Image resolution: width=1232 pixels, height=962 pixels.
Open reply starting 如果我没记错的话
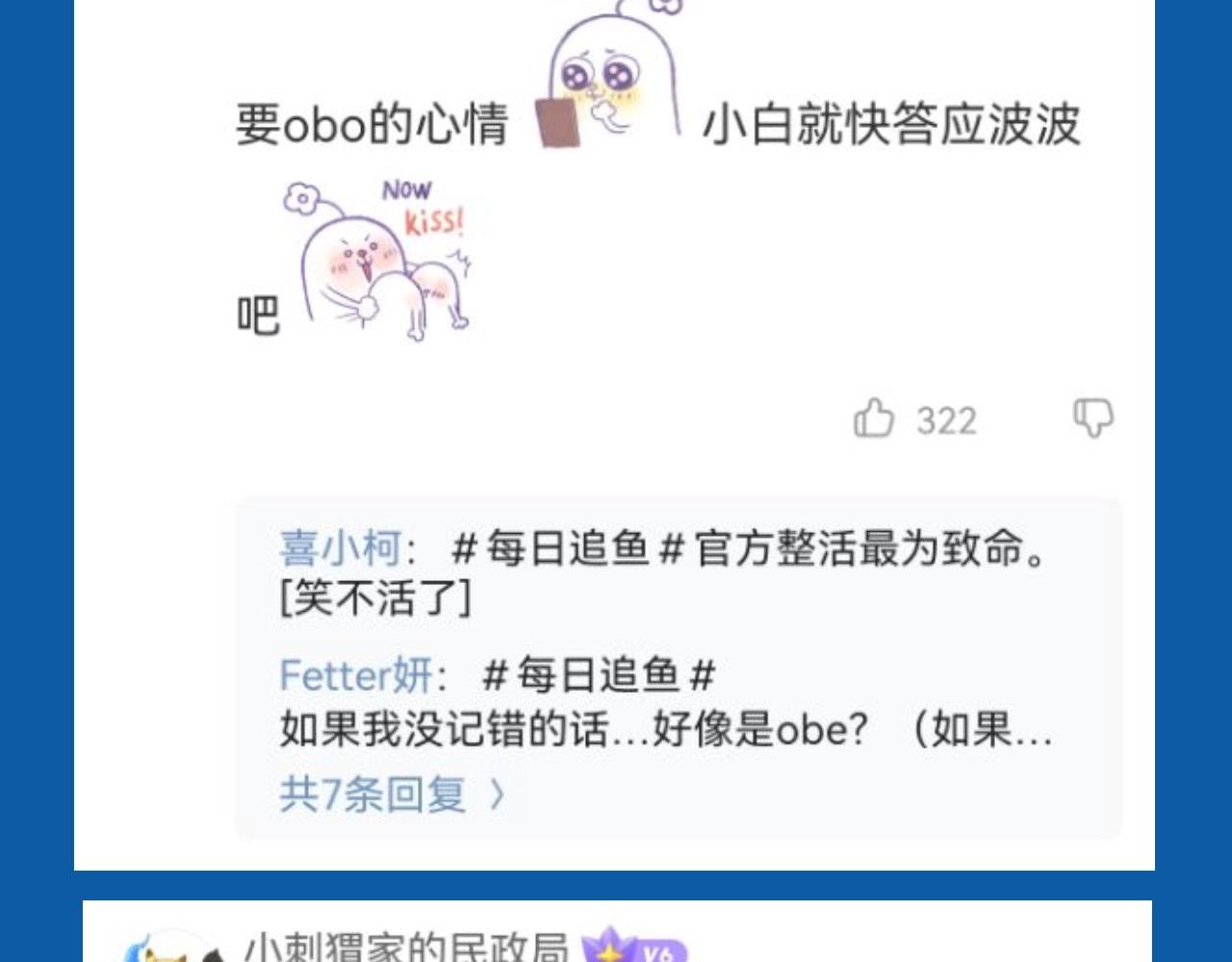pos(666,728)
